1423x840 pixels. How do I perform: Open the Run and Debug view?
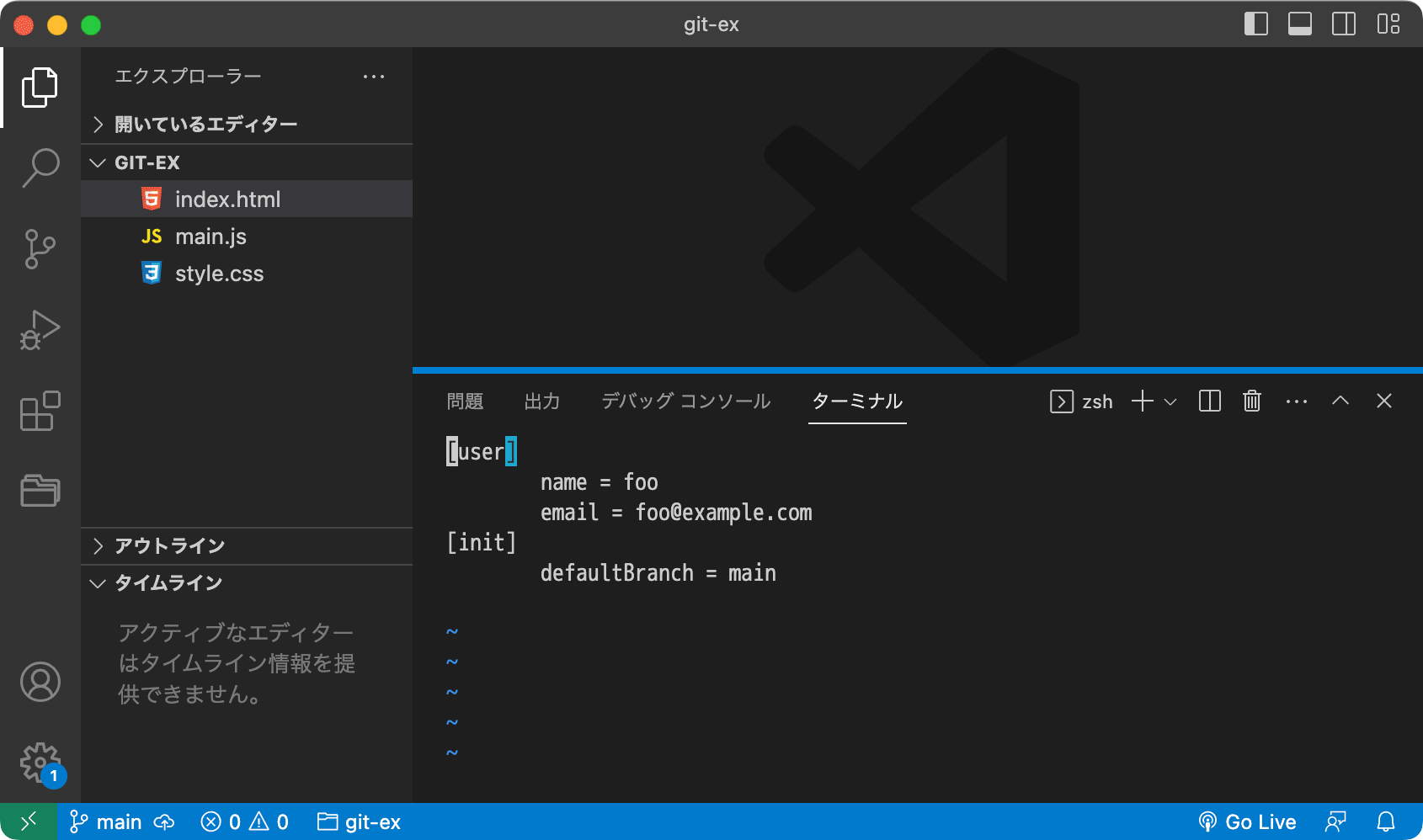click(40, 330)
